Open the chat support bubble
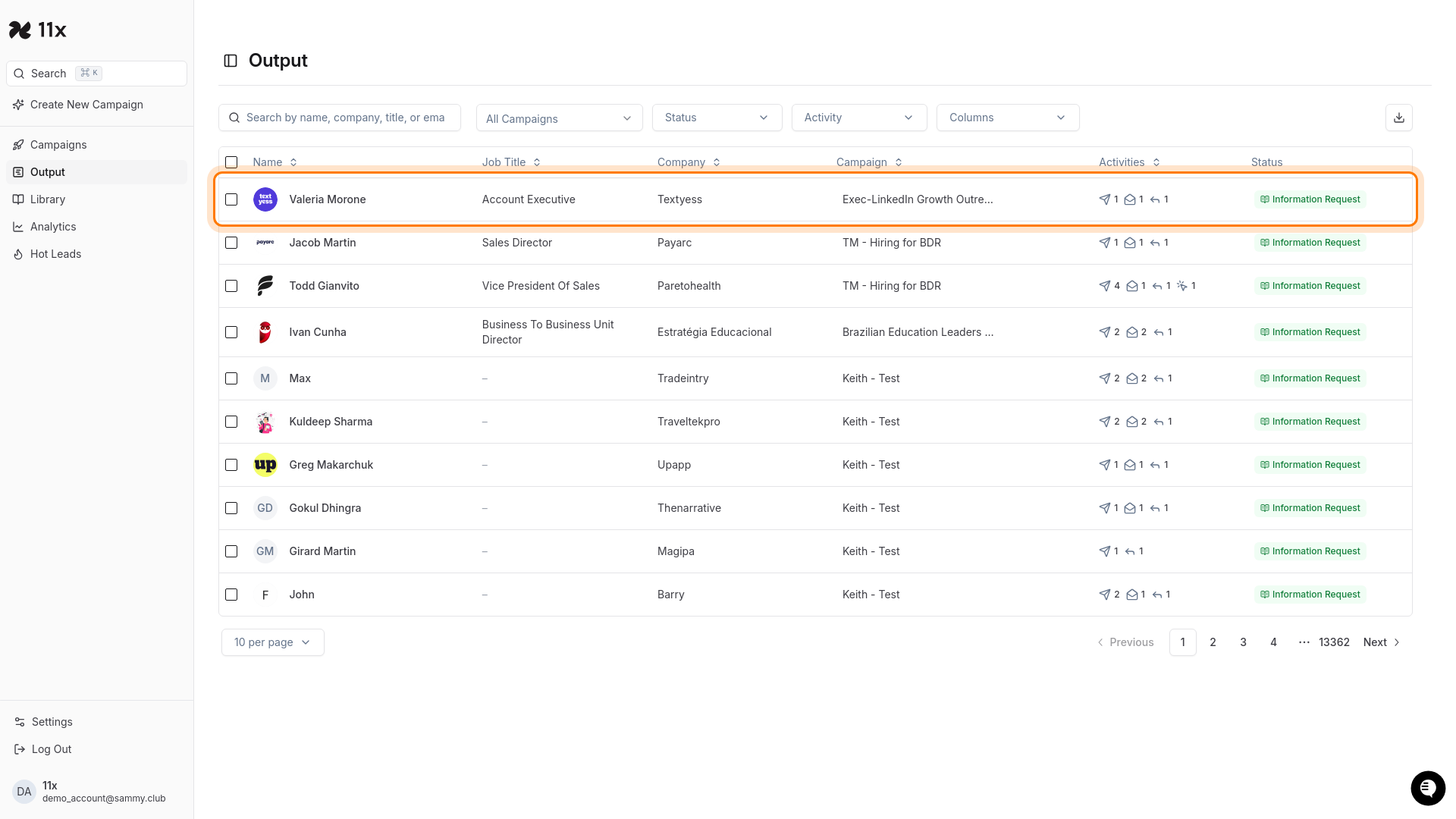This screenshot has height=819, width=1456. coord(1428,789)
